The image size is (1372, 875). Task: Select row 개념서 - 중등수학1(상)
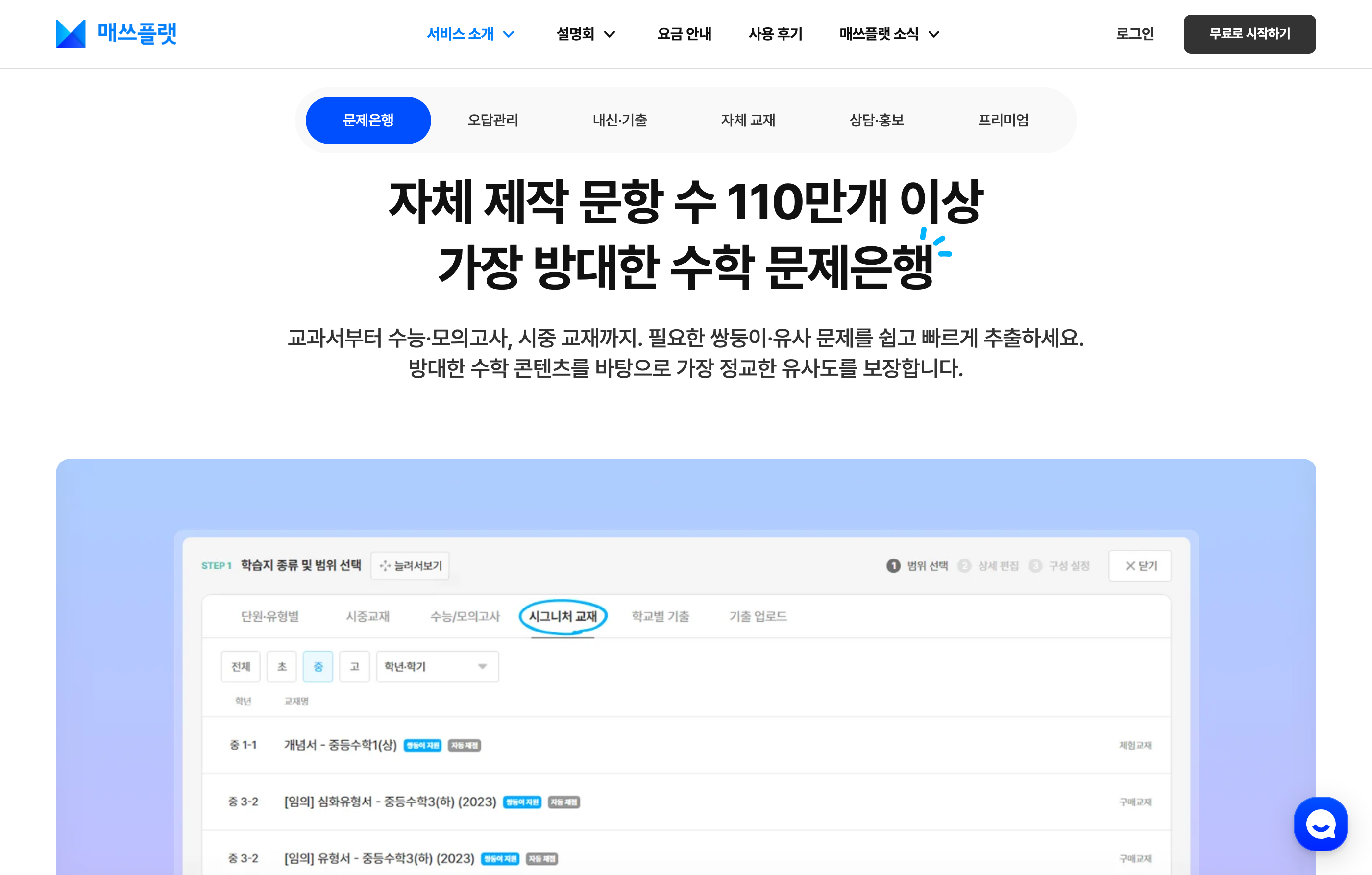coord(686,745)
